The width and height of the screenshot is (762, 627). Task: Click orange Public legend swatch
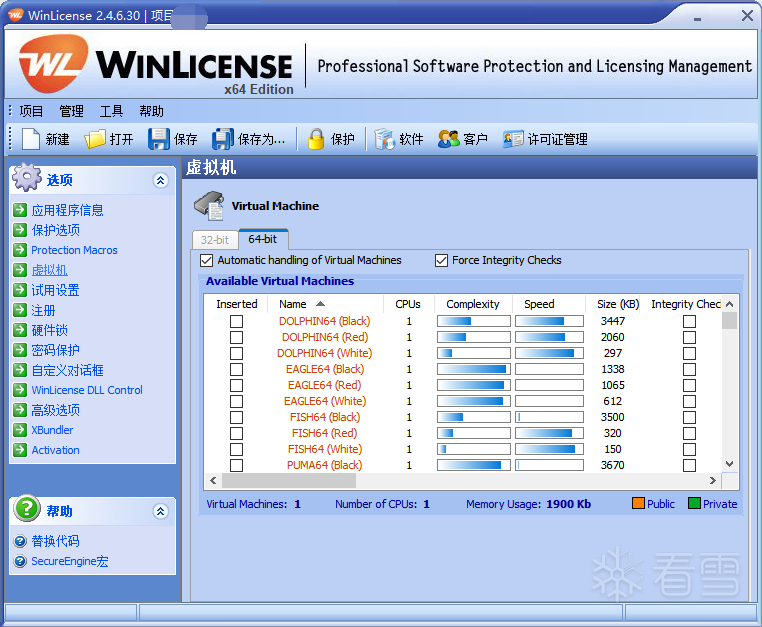click(x=638, y=503)
